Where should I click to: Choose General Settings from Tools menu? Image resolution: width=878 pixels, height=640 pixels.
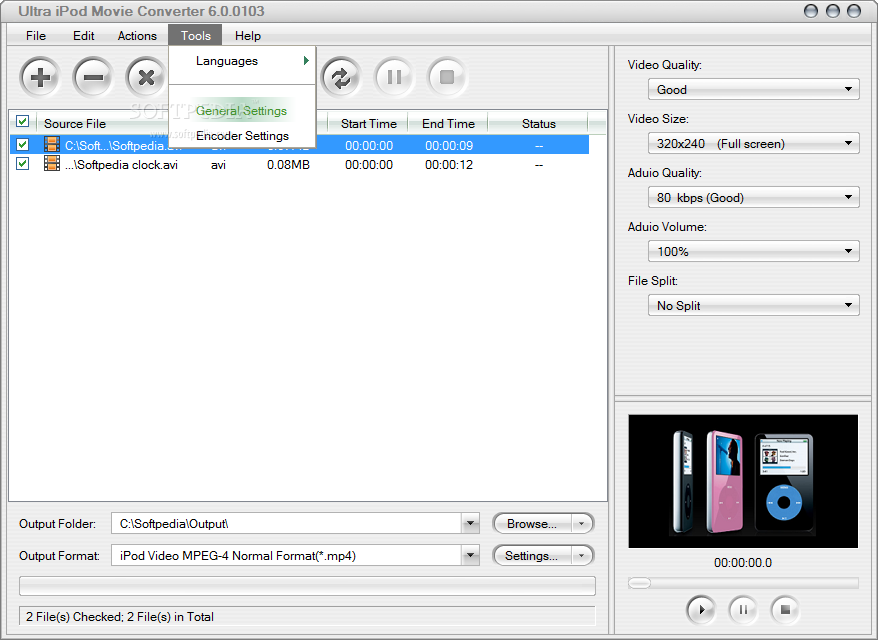click(242, 111)
